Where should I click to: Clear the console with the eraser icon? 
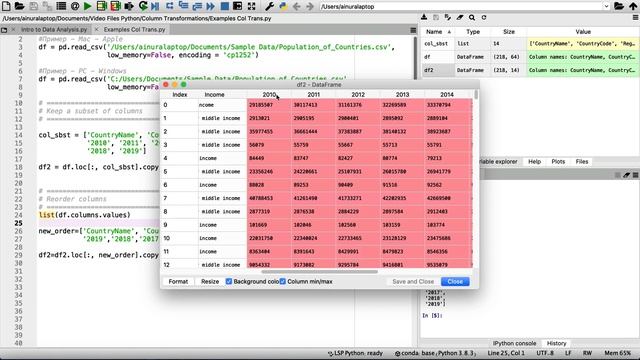[627, 175]
